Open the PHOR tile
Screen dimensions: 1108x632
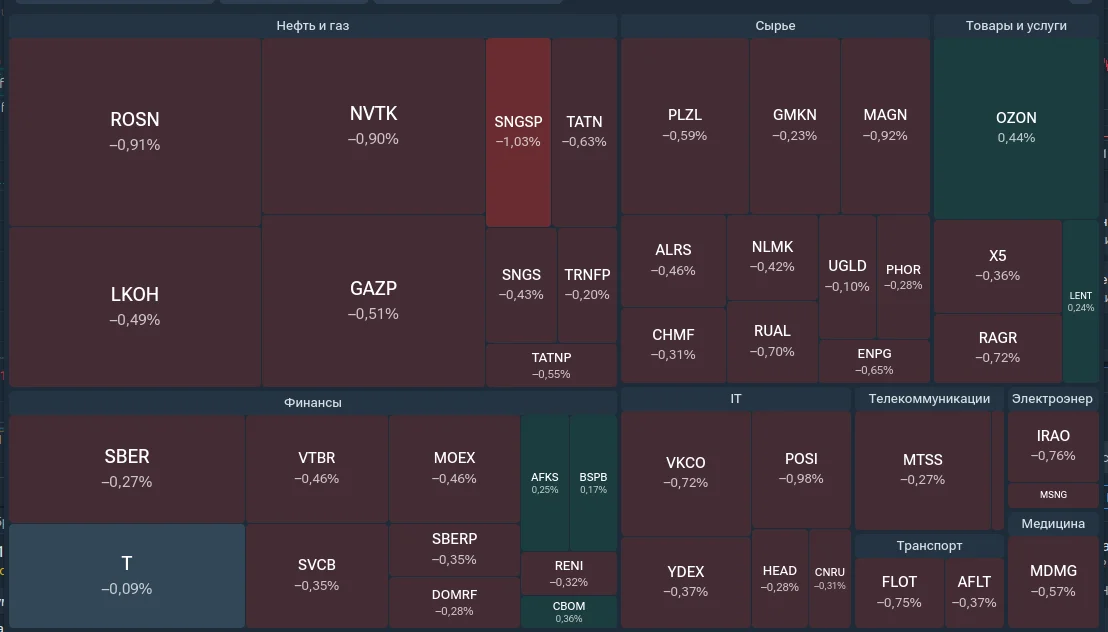click(x=903, y=277)
